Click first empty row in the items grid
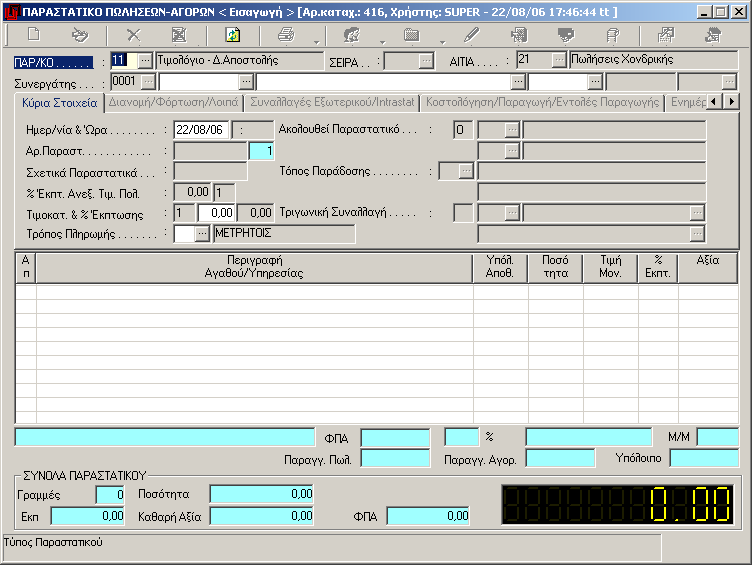This screenshot has width=752, height=565. coord(376,293)
